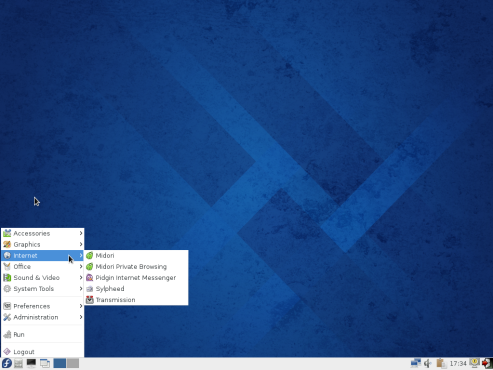Switch to the second gray workspace
493x370 pixels.
(73, 363)
